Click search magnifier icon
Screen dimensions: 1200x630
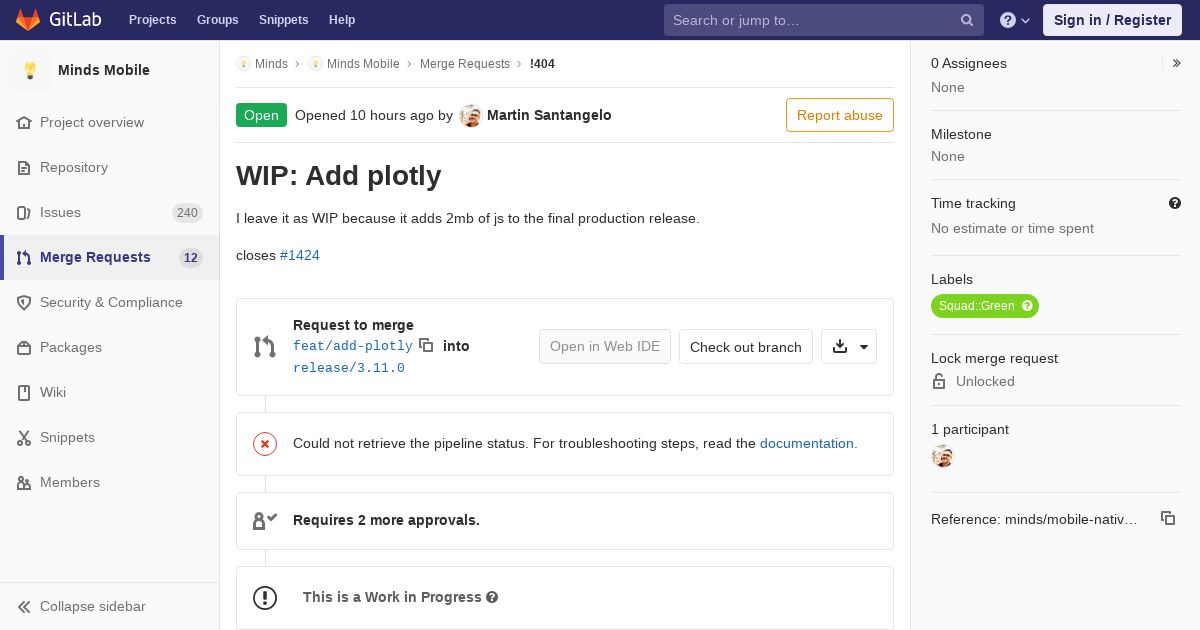point(967,20)
